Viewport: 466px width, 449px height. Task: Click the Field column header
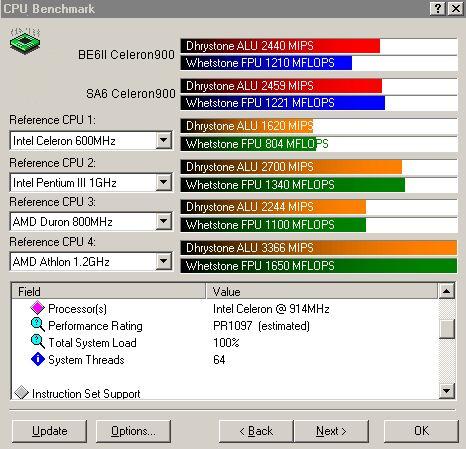click(109, 291)
